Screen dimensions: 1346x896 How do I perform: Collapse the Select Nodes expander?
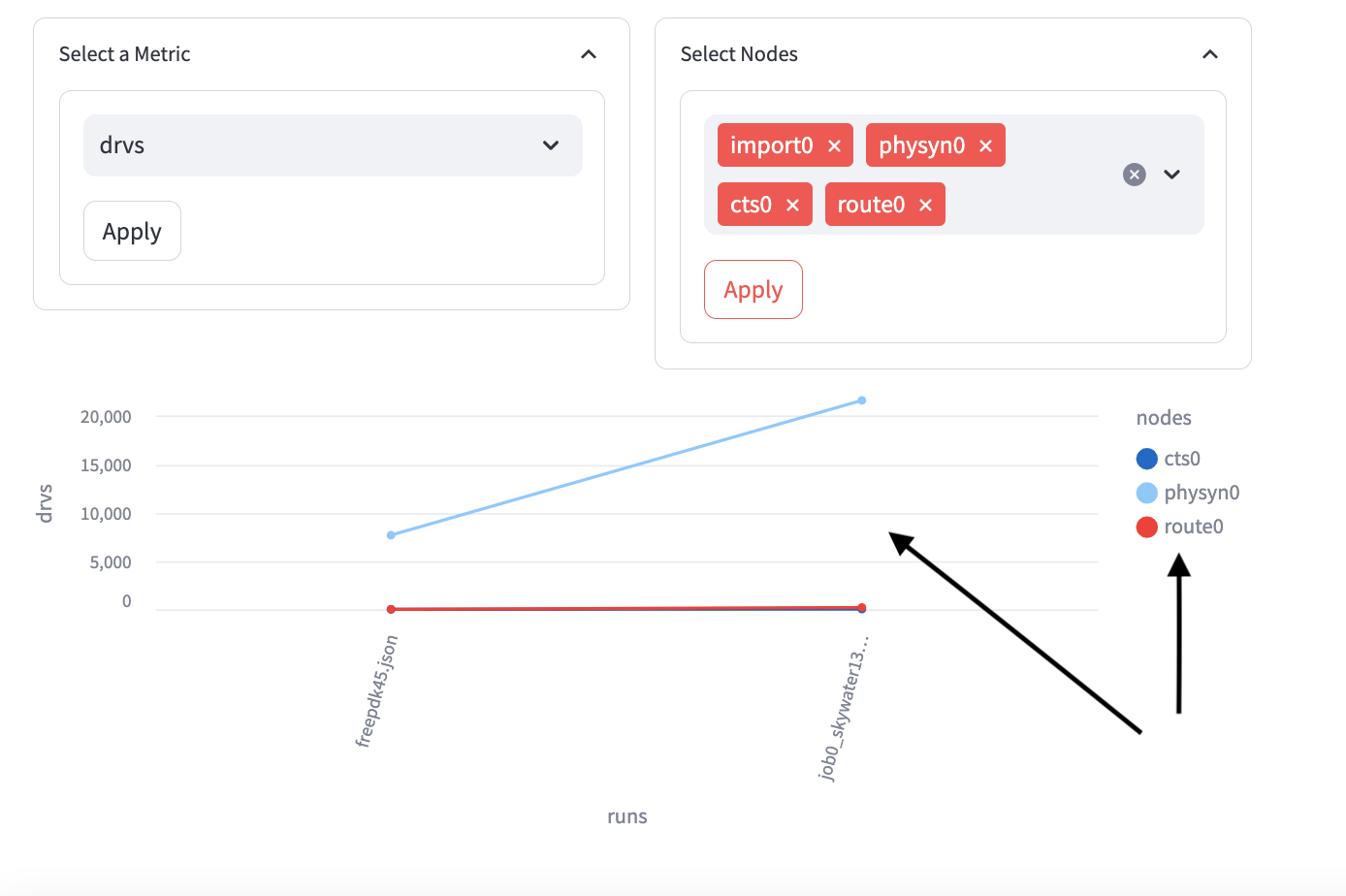tap(1210, 54)
